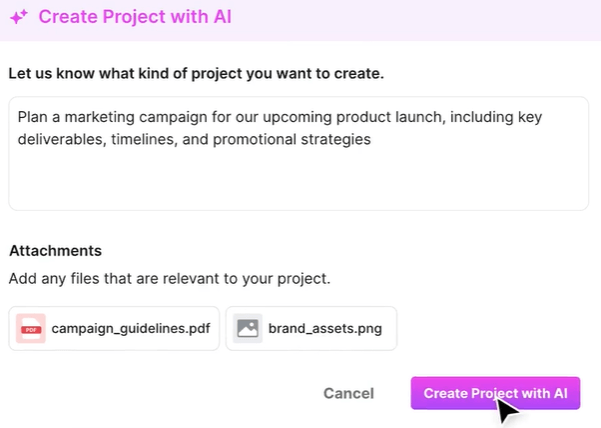This screenshot has width=601, height=428.
Task: Place cursor after "promotional strategies" text
Action: coord(372,140)
